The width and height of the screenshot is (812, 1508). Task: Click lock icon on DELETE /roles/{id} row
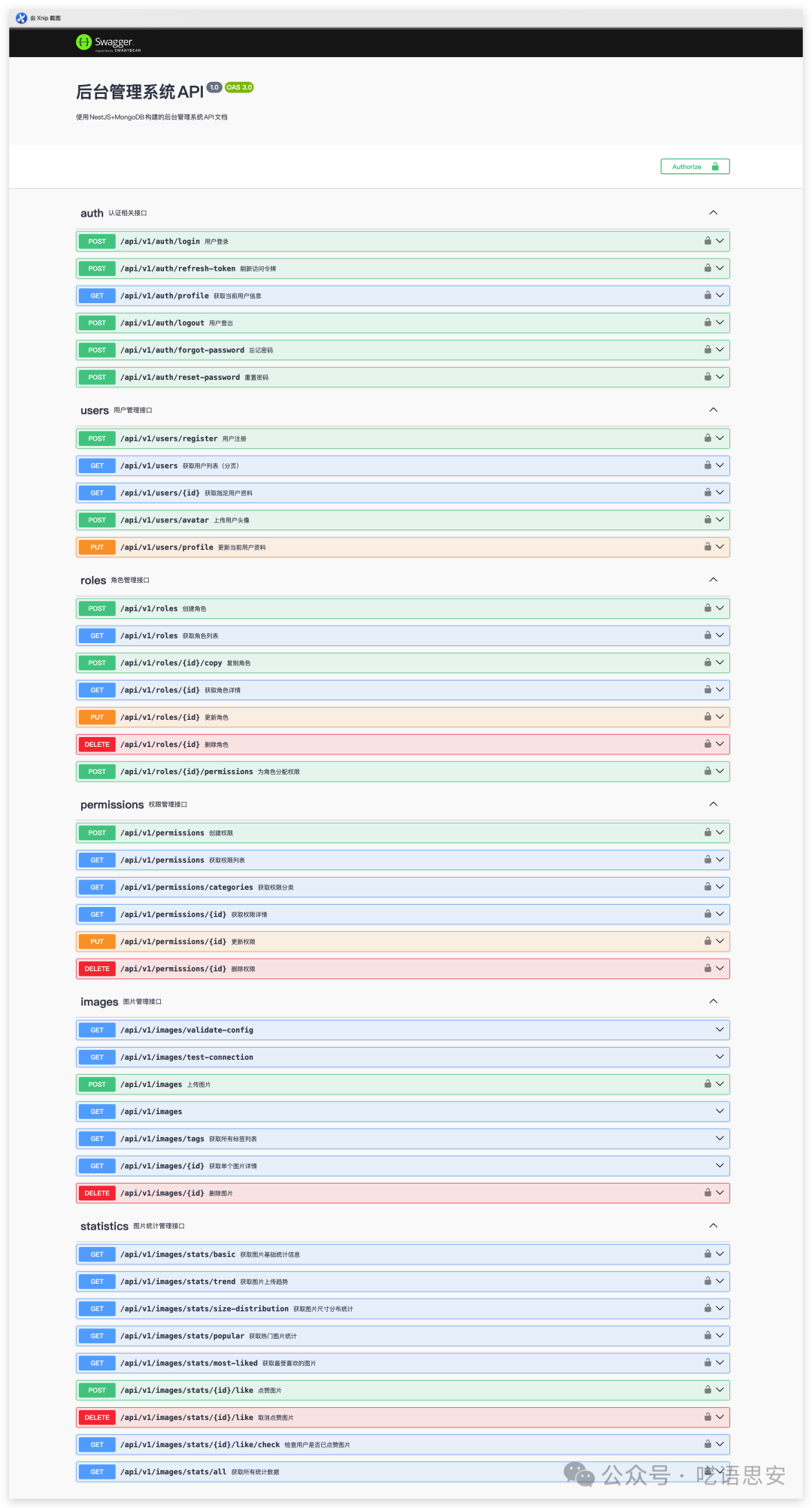(707, 744)
